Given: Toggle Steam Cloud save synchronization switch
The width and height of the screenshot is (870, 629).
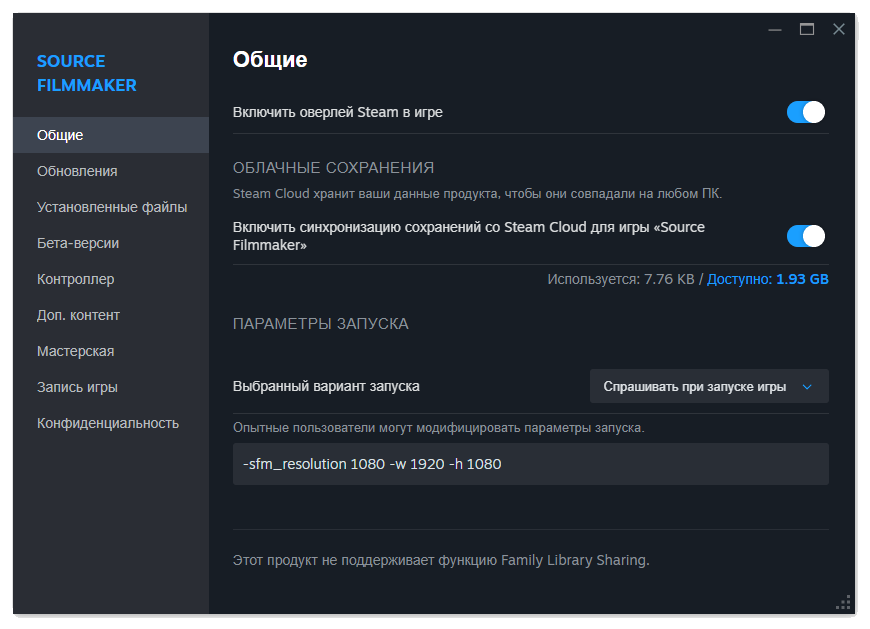Looking at the screenshot, I should [x=805, y=236].
